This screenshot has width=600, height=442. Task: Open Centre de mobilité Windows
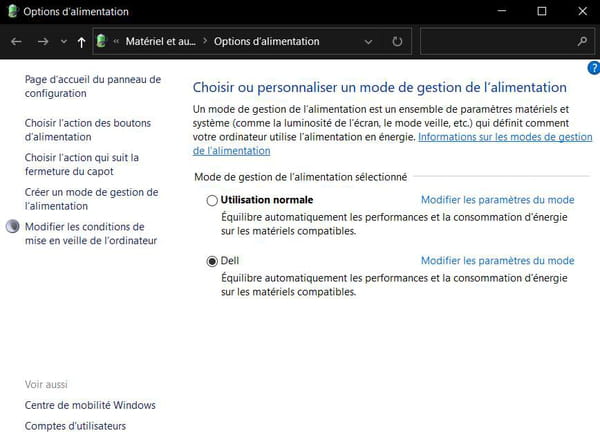[x=90, y=405]
